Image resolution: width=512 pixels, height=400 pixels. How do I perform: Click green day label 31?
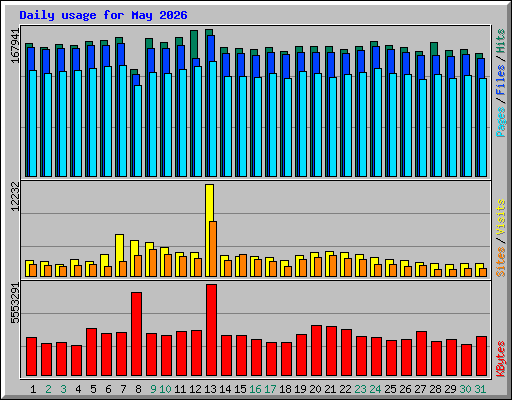click(x=480, y=389)
